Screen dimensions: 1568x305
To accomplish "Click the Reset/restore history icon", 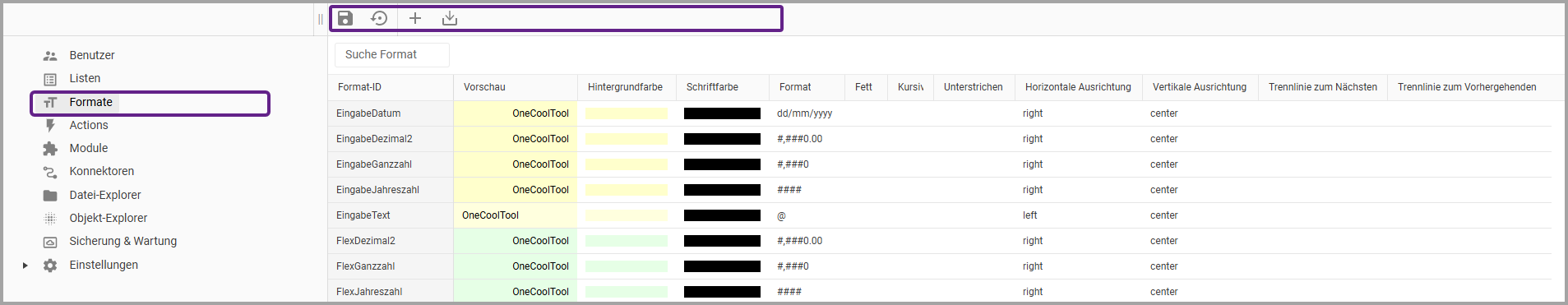I will pyautogui.click(x=379, y=18).
